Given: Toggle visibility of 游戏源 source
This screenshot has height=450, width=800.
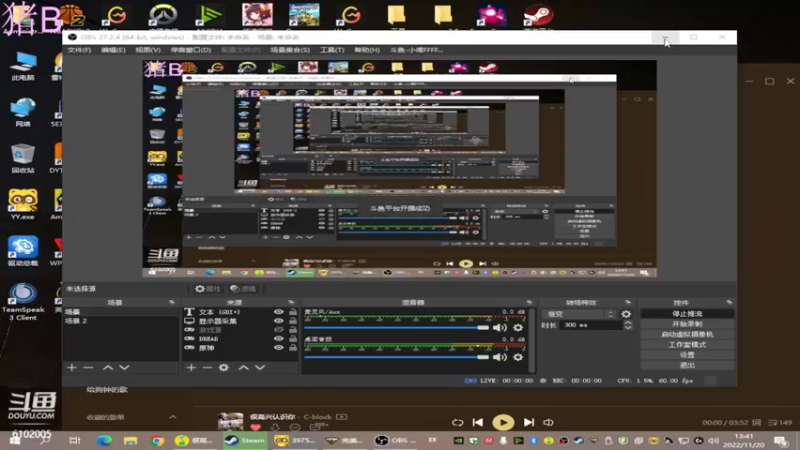Looking at the screenshot, I should click(279, 330).
